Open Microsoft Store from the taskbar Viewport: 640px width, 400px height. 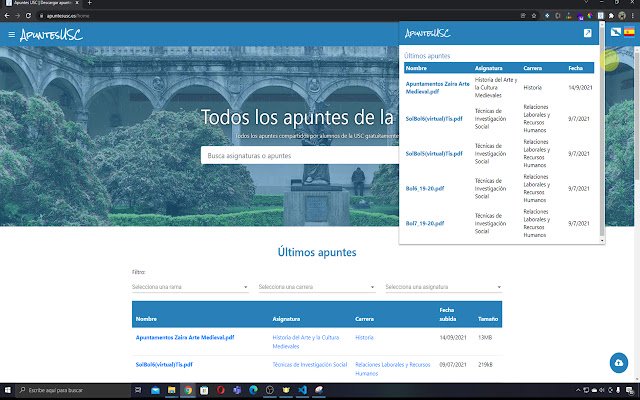[x=204, y=390]
